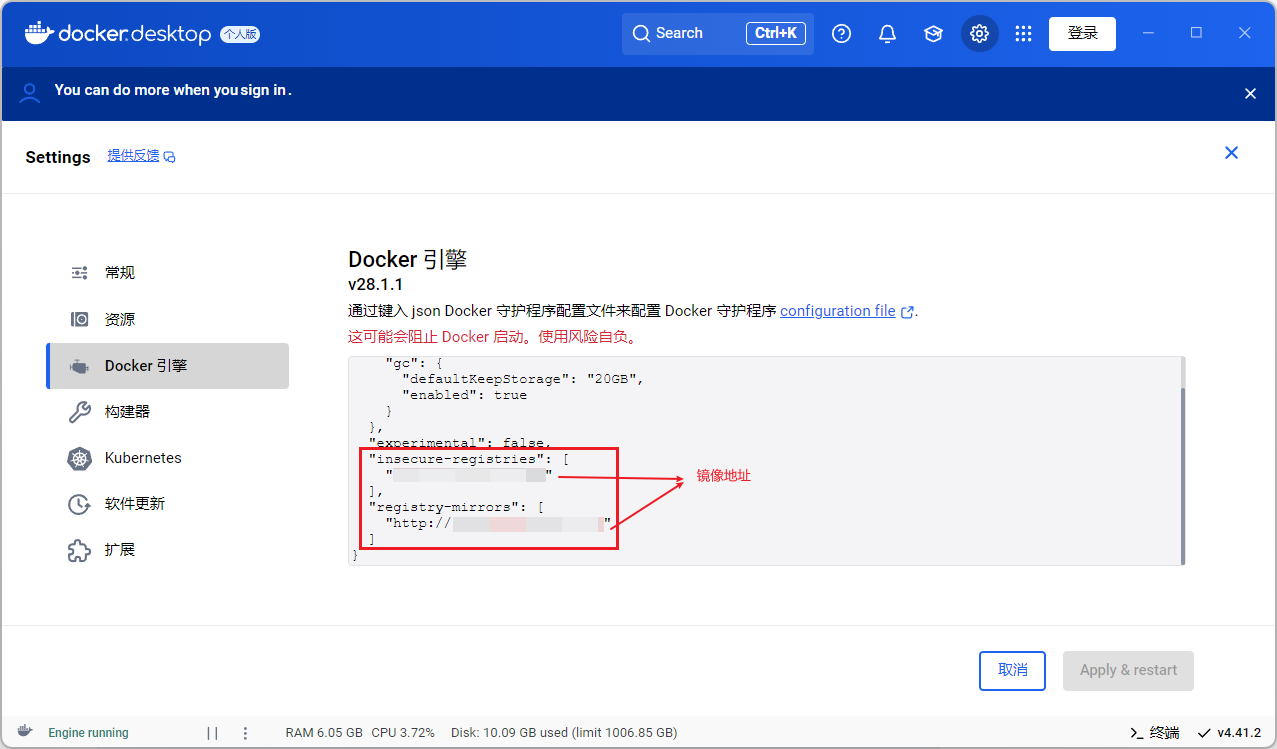
Task: Pause the engine with the pause icon
Action: (212, 733)
